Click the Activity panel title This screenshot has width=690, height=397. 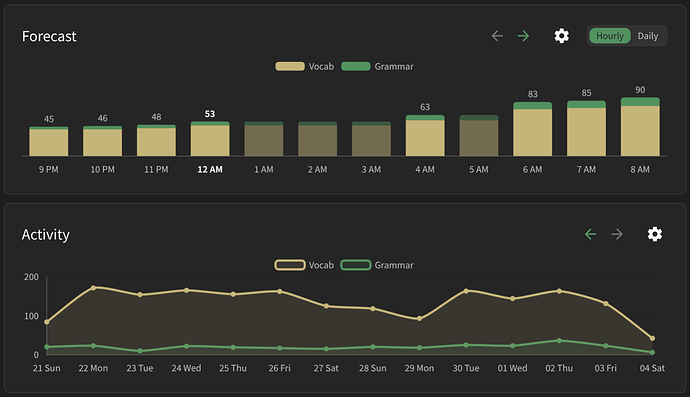(x=46, y=235)
